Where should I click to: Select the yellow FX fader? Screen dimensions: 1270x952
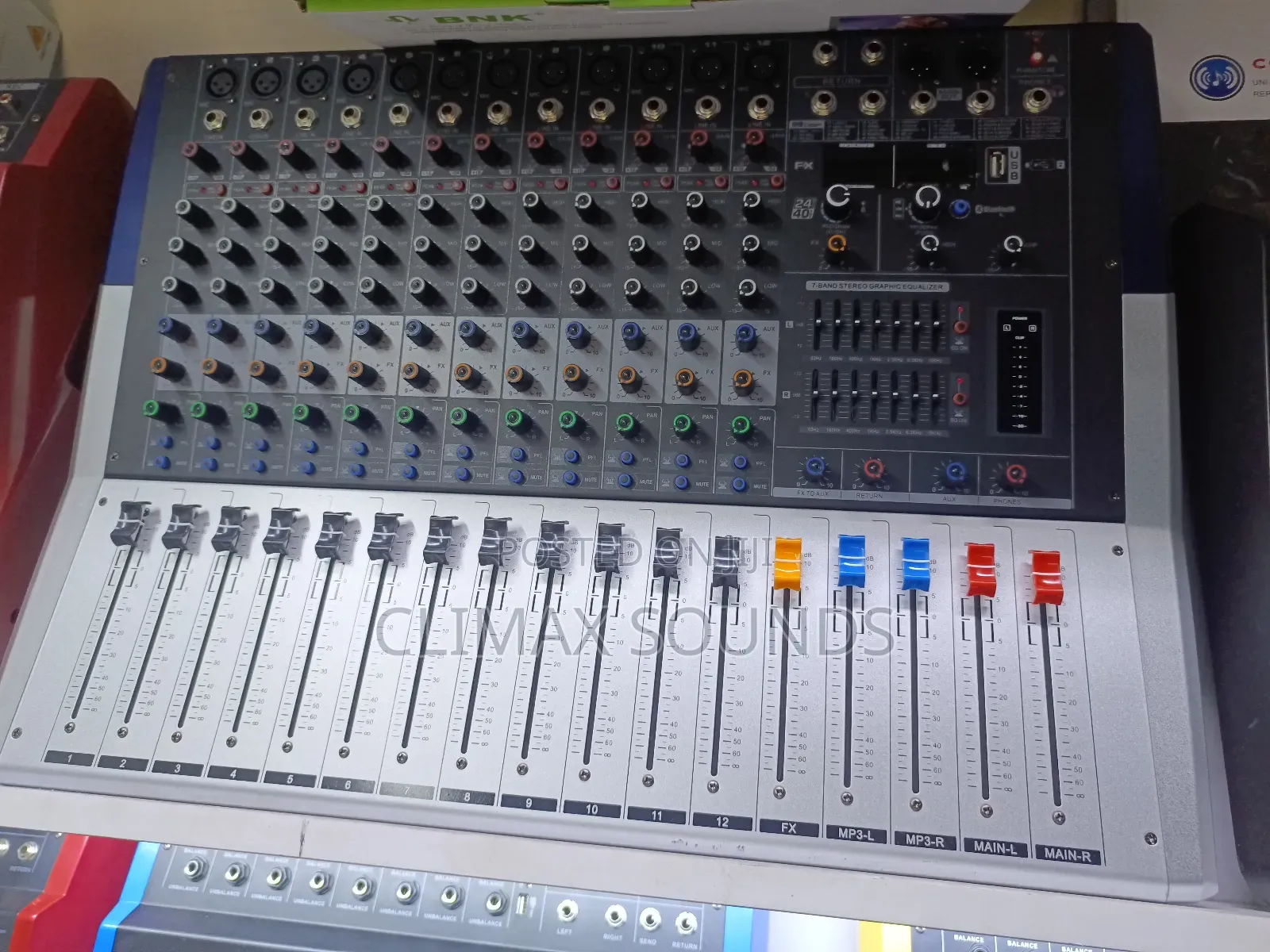click(x=787, y=562)
